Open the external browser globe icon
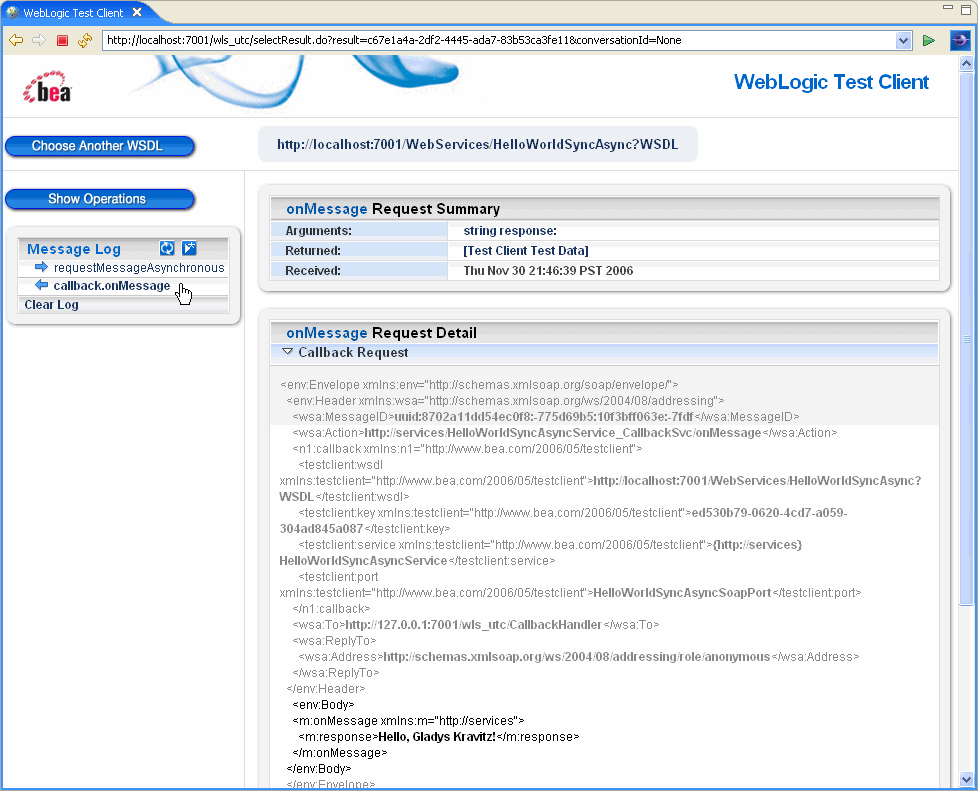The height and width of the screenshot is (791, 978). point(960,41)
